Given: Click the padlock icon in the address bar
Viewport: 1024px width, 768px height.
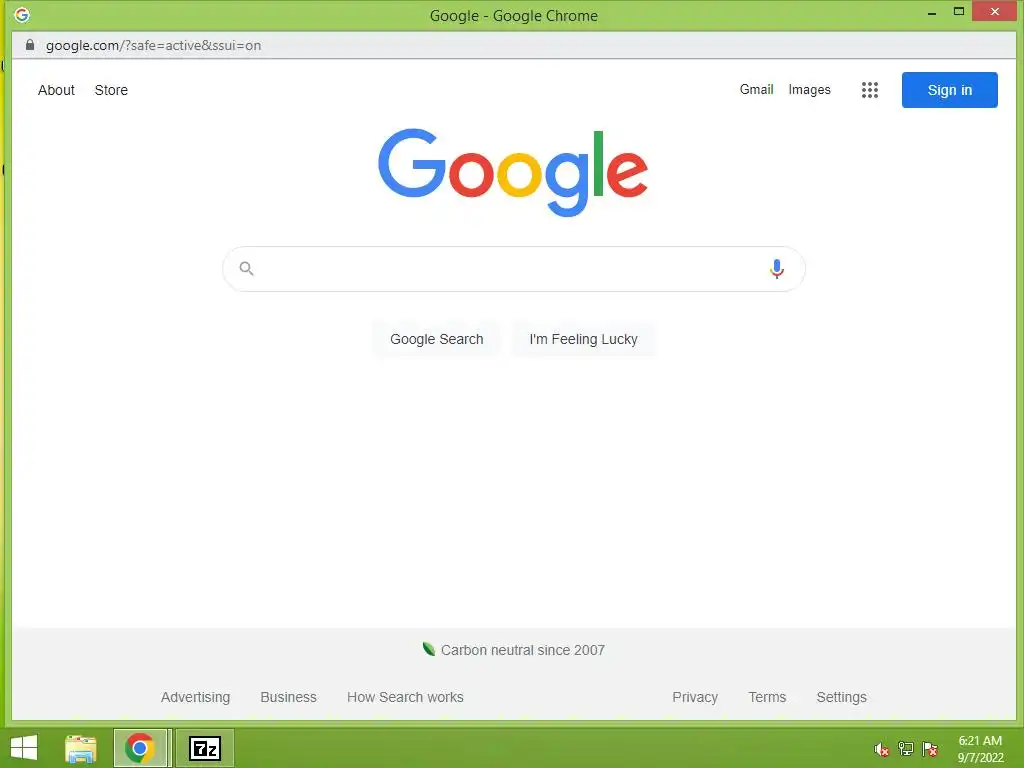Looking at the screenshot, I should coord(29,45).
